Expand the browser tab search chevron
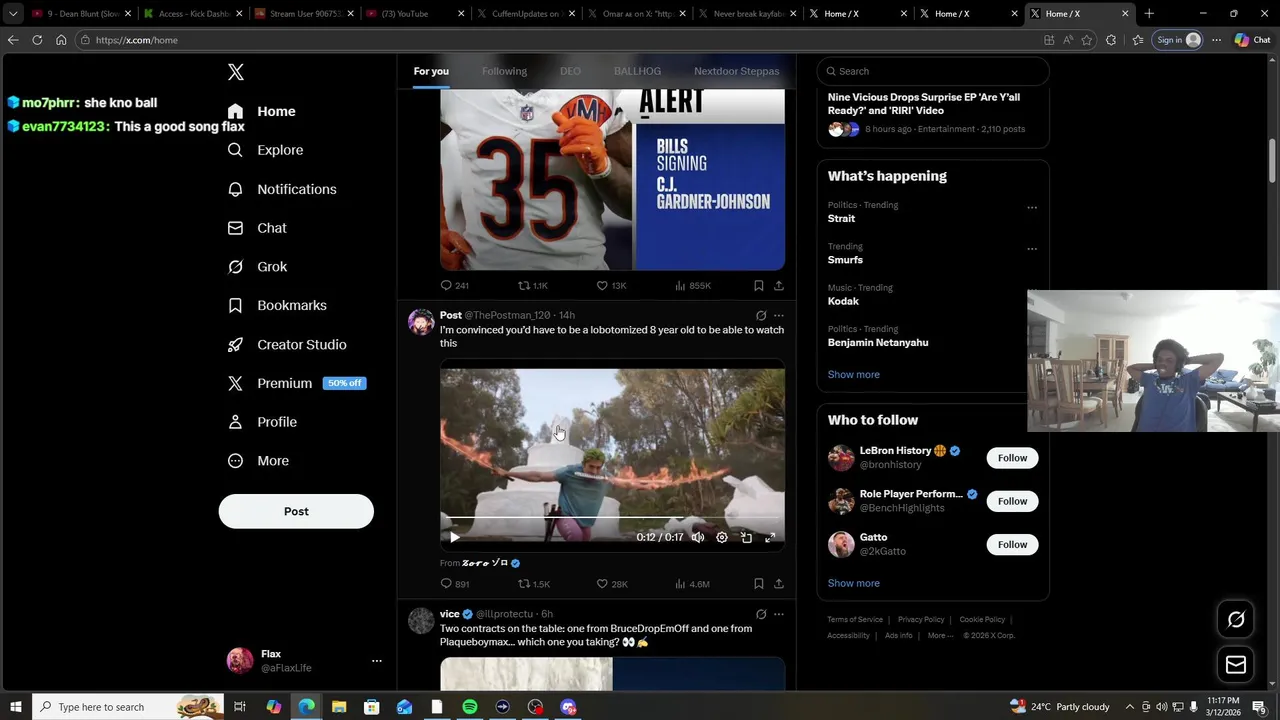1280x720 pixels. coord(13,14)
